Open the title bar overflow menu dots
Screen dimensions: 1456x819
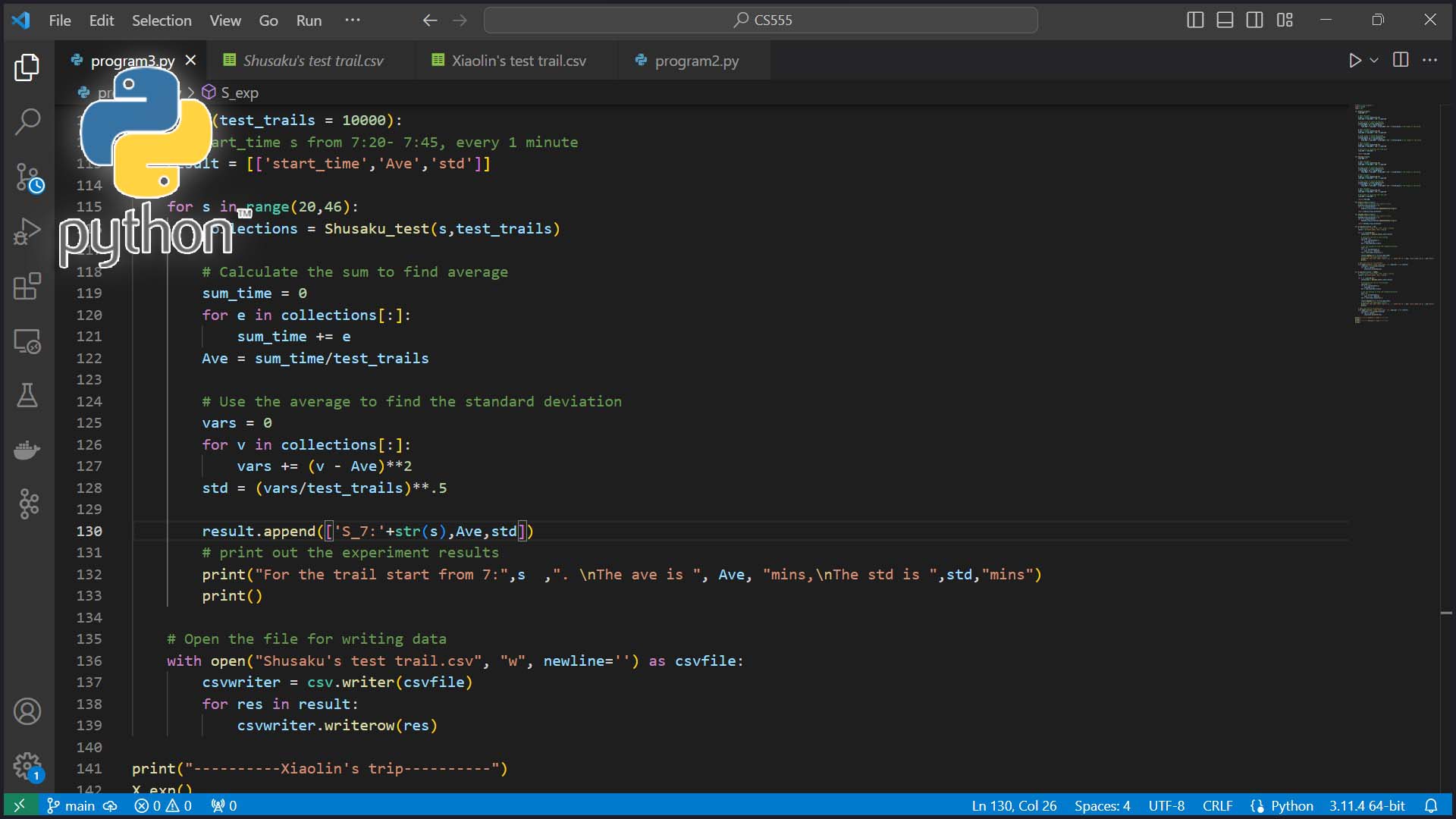pos(353,20)
